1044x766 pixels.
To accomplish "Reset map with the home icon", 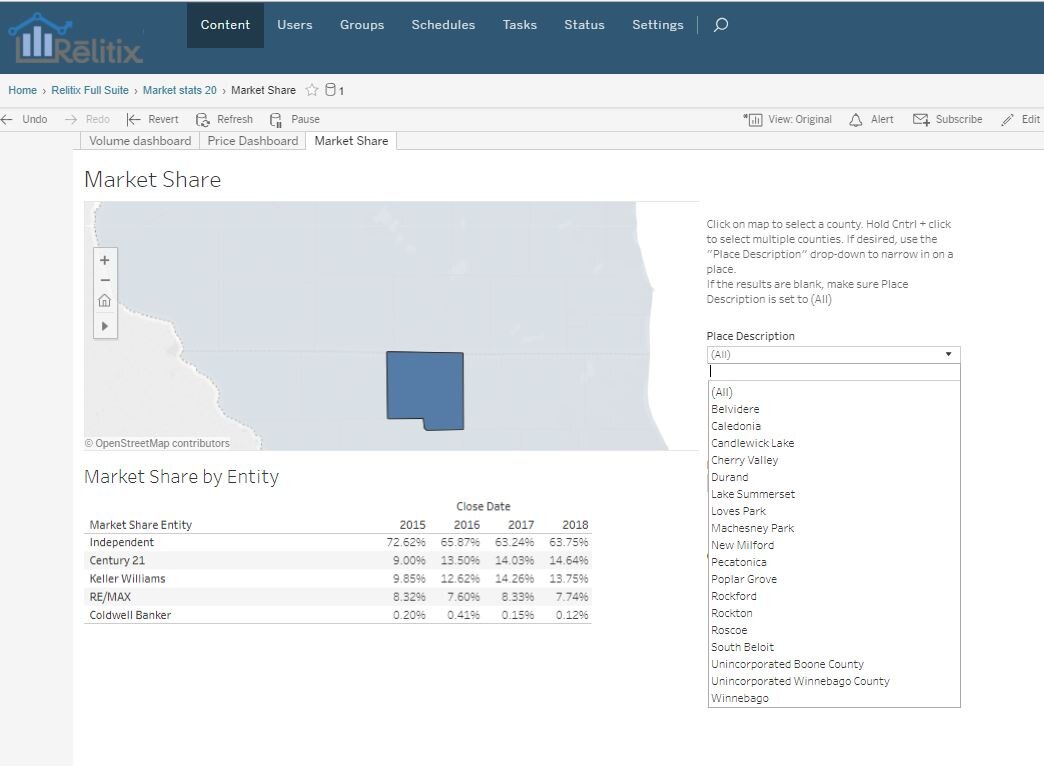I will click(105, 301).
